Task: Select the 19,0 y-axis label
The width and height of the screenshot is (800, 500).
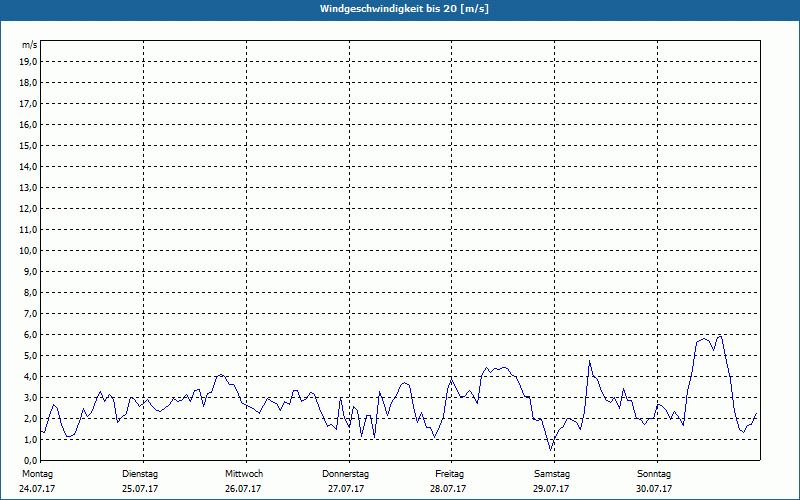Action: coord(28,62)
